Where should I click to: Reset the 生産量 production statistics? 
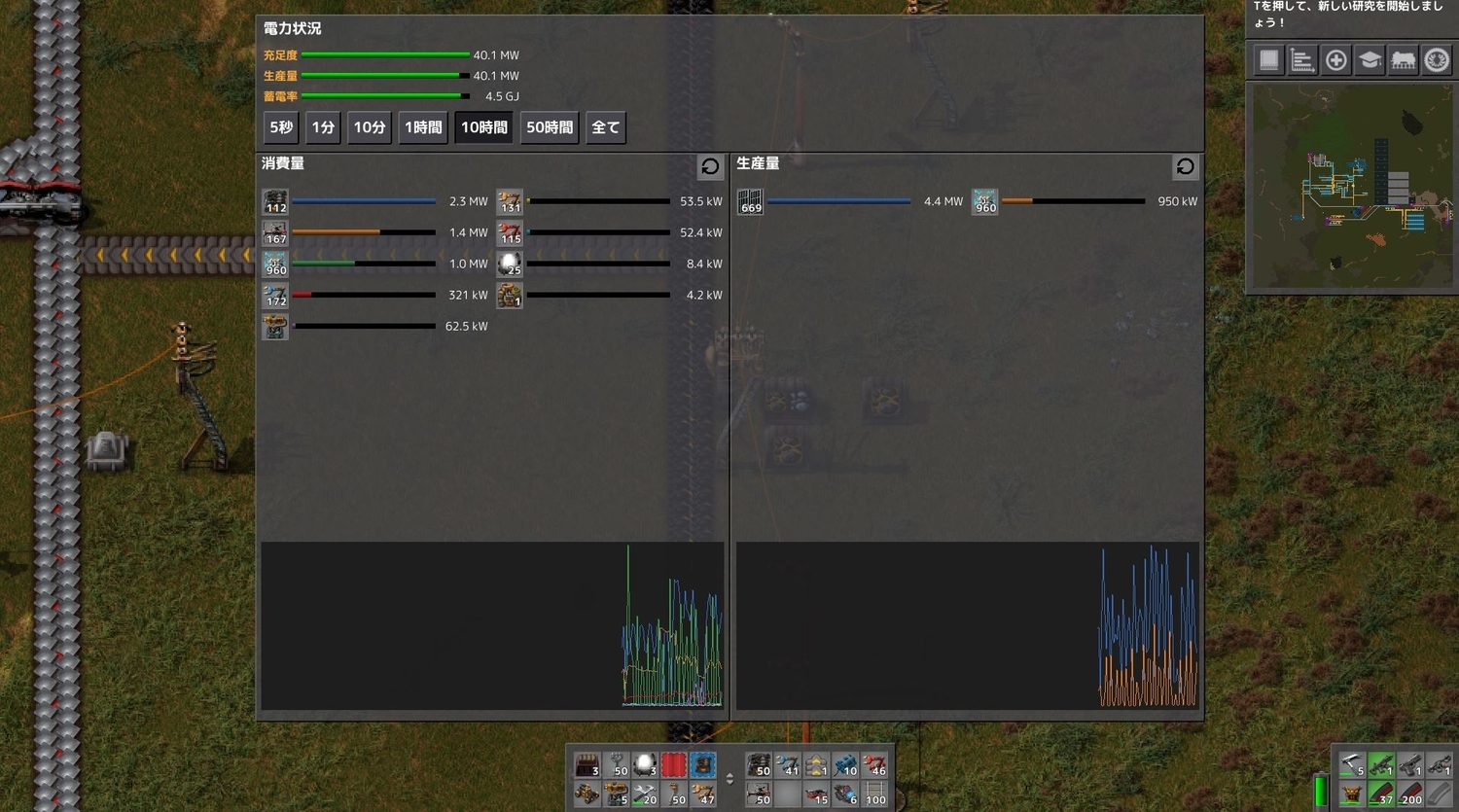click(x=1185, y=166)
